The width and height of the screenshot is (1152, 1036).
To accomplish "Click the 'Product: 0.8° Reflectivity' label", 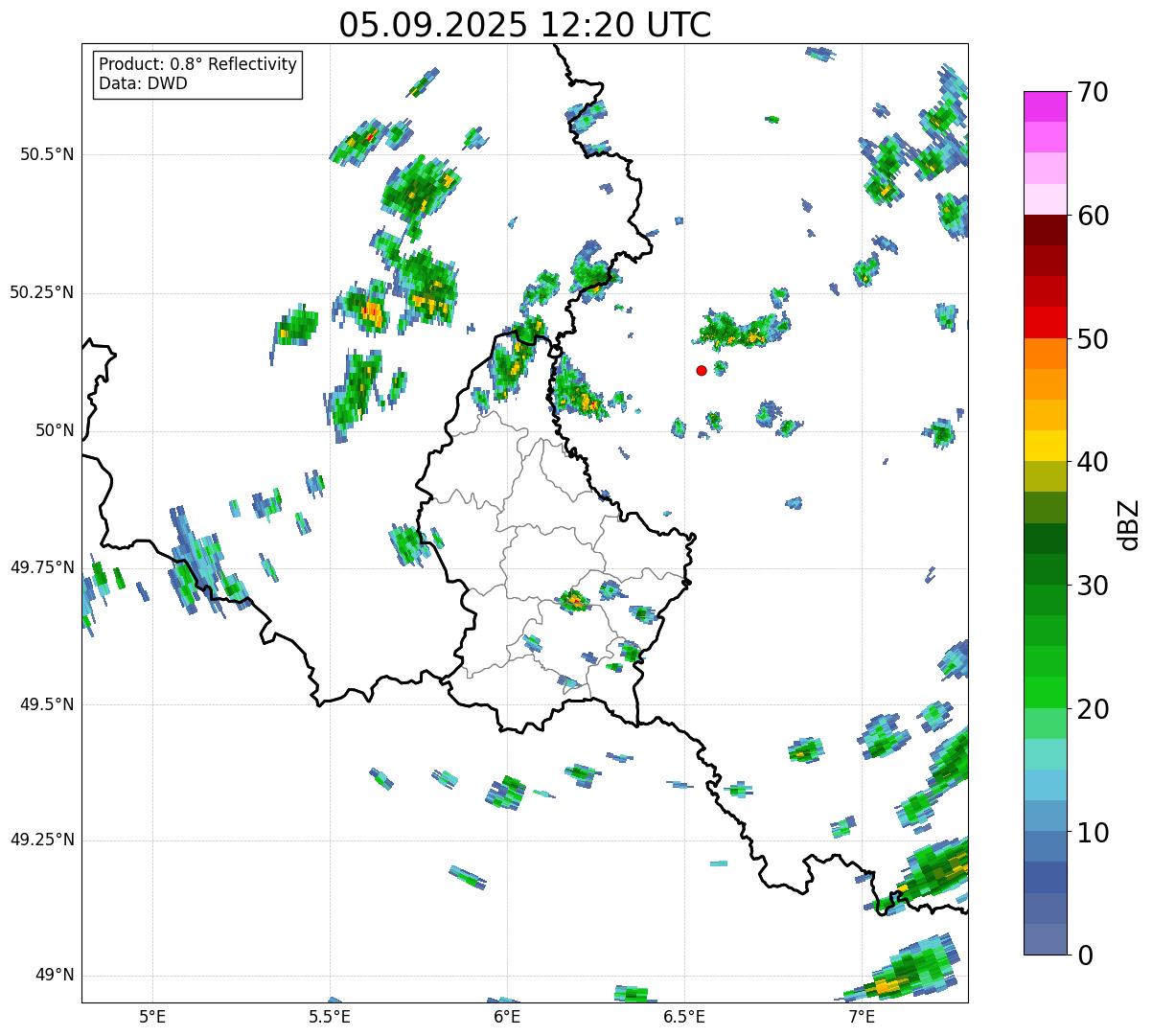I will tap(198, 64).
